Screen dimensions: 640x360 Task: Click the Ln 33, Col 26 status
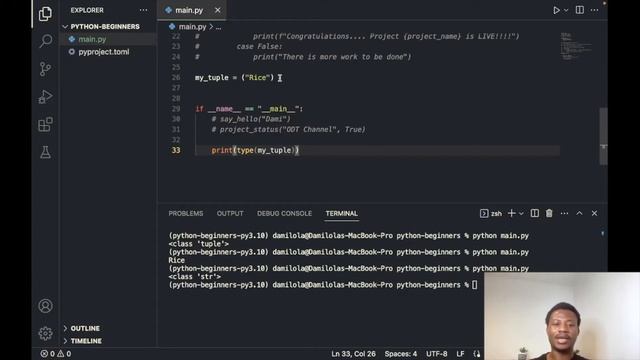[x=353, y=354]
